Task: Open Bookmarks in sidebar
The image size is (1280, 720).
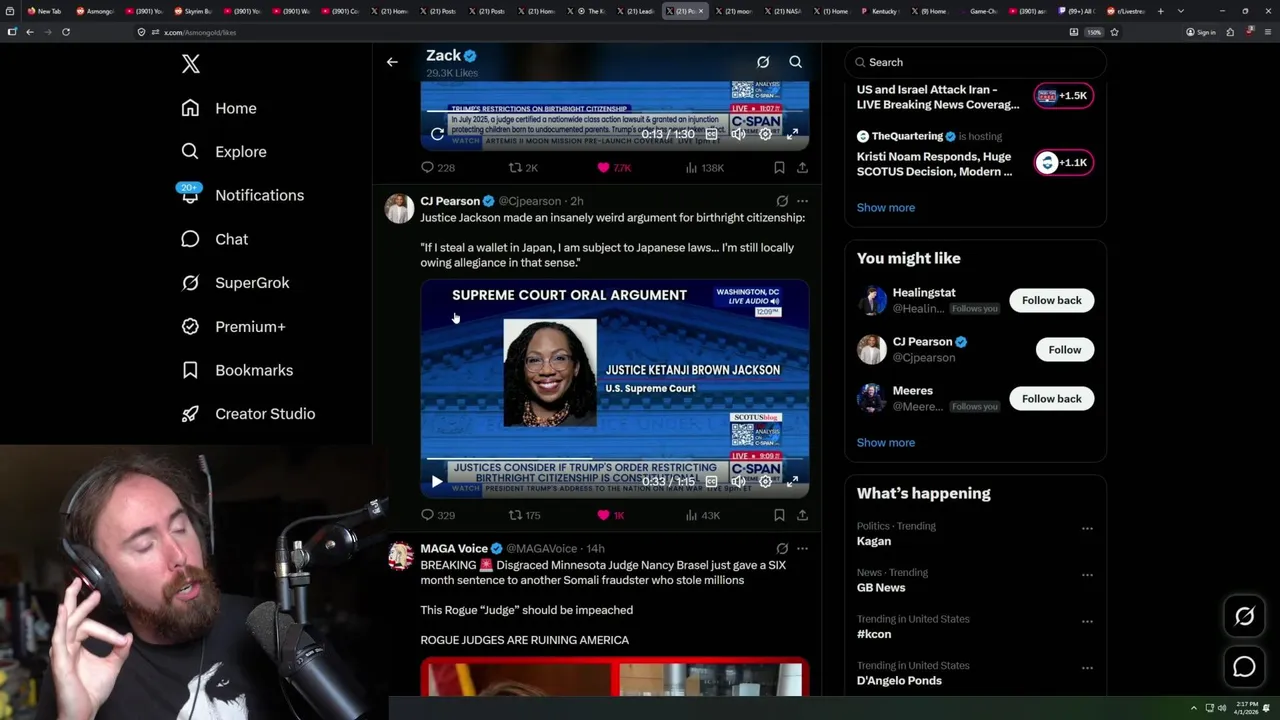Action: [x=237, y=370]
